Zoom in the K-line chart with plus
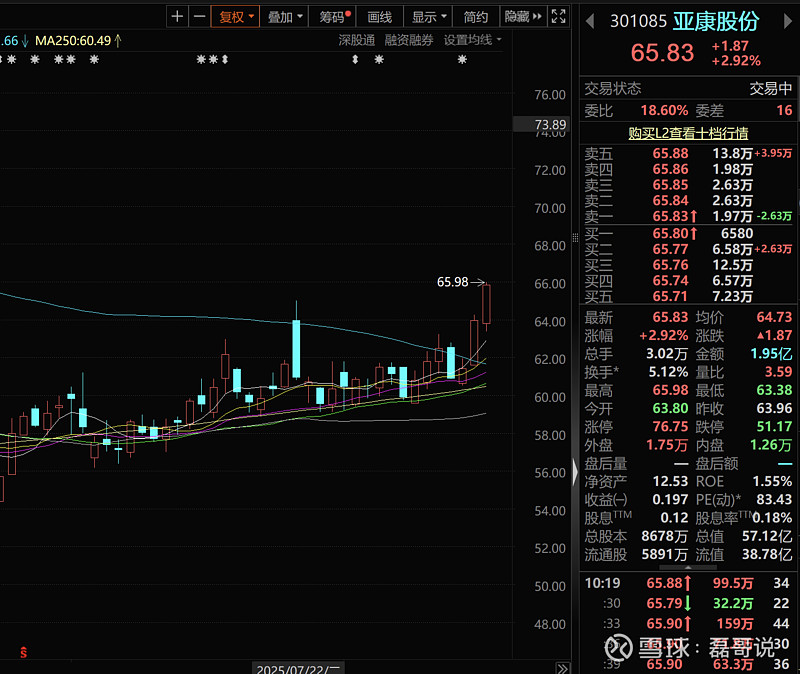The height and width of the screenshot is (674, 800). (x=177, y=17)
